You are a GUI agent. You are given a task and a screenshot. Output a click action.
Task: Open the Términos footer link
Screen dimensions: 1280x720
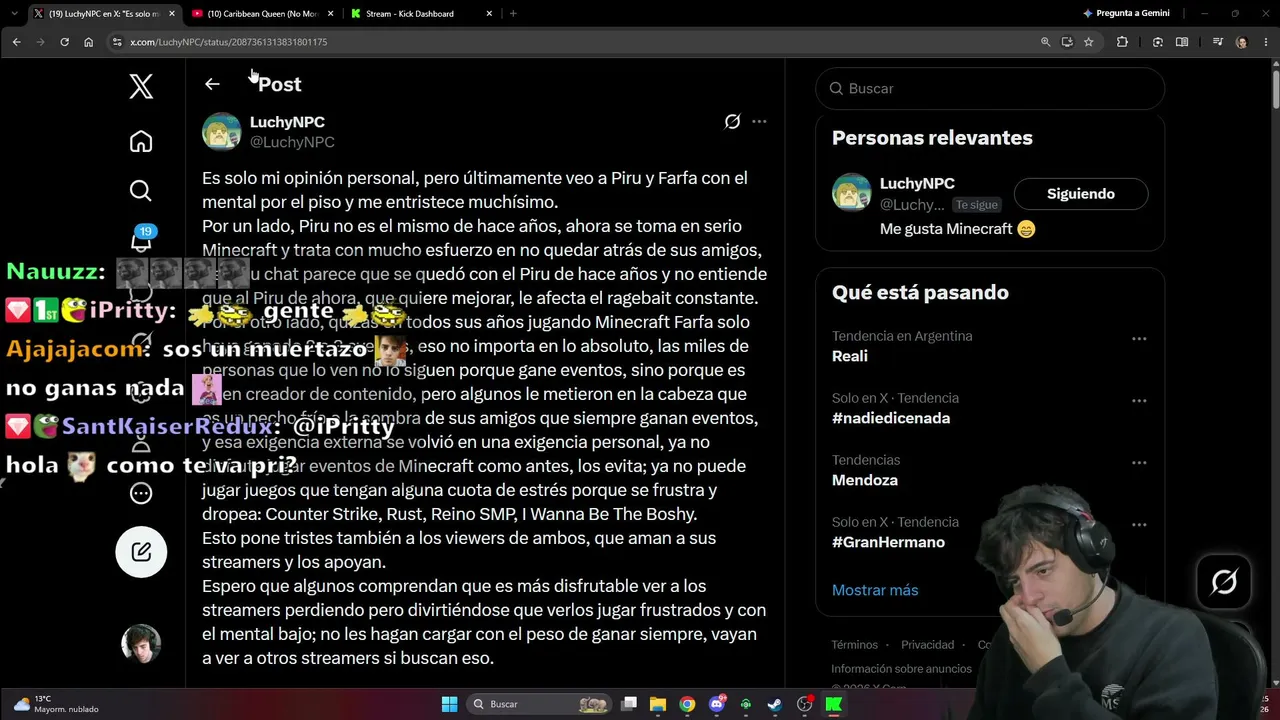tap(854, 645)
